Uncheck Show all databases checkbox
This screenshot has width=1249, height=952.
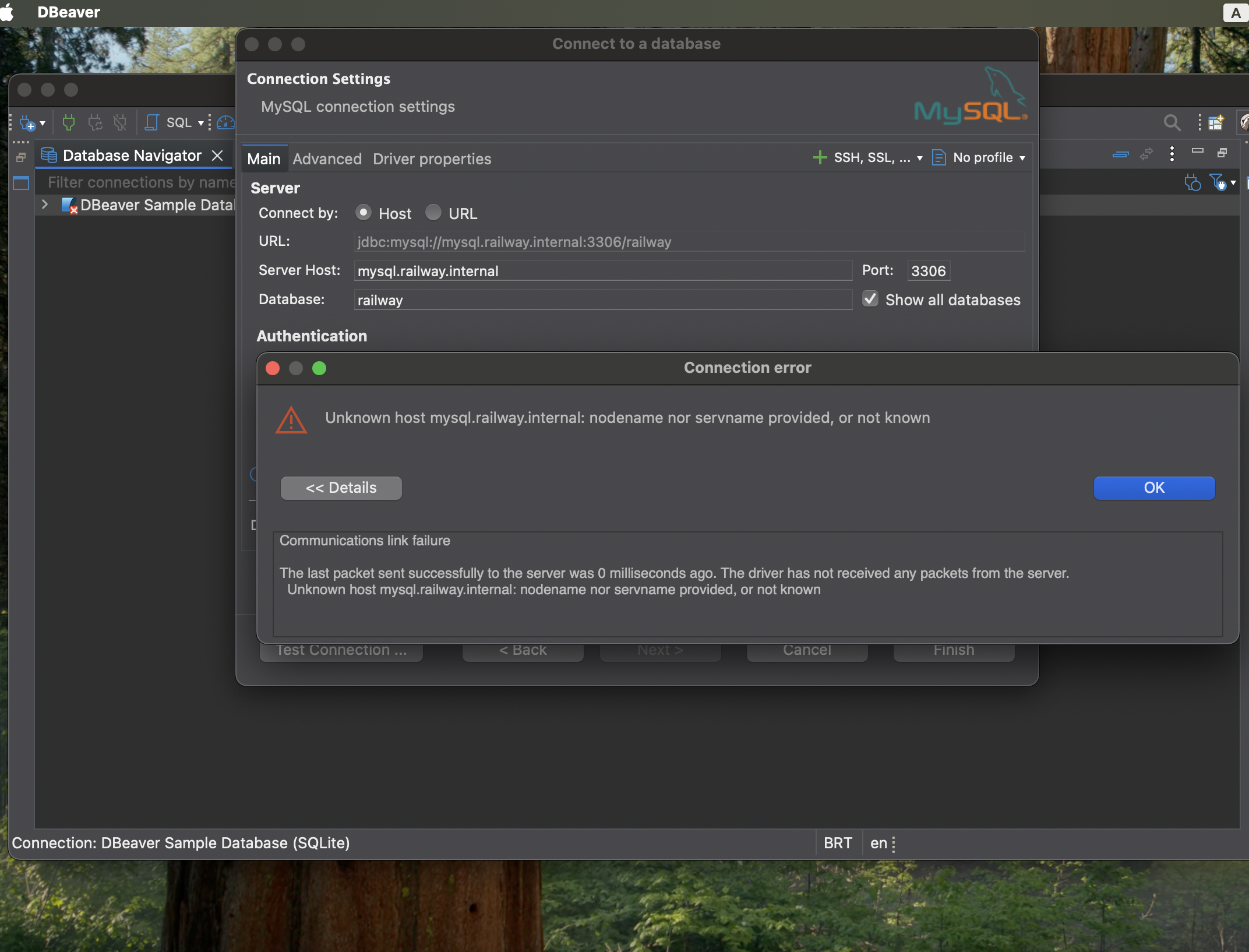[870, 299]
